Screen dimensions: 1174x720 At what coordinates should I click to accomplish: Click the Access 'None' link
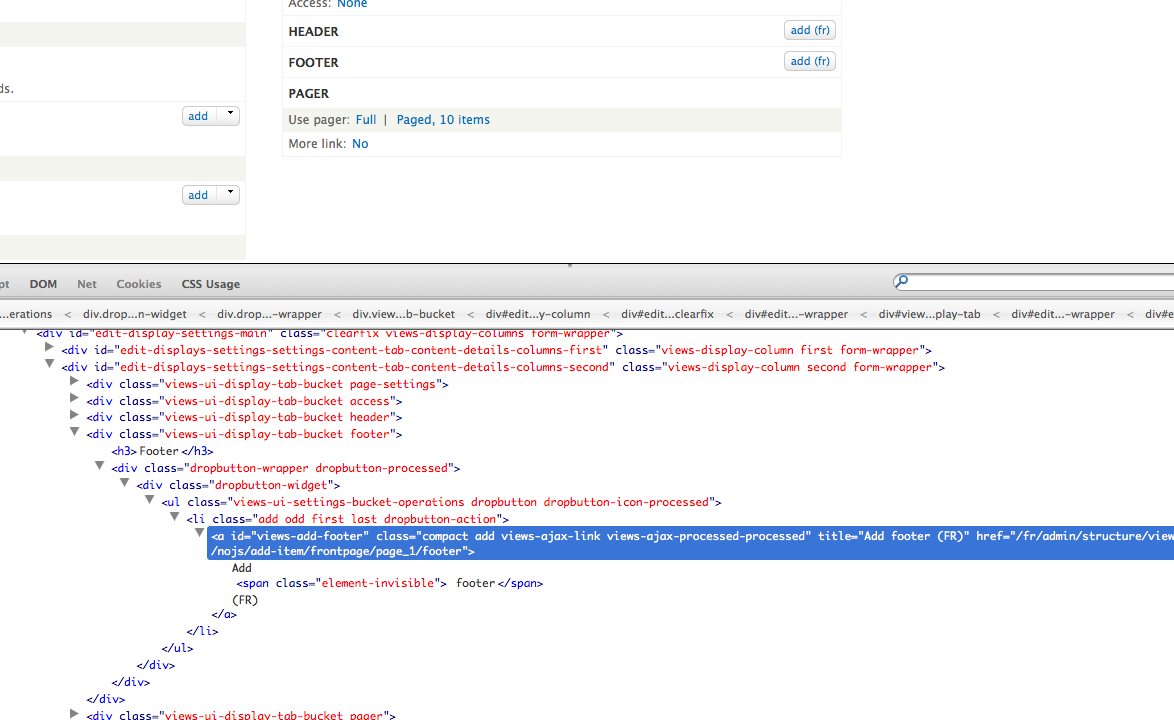pos(352,4)
